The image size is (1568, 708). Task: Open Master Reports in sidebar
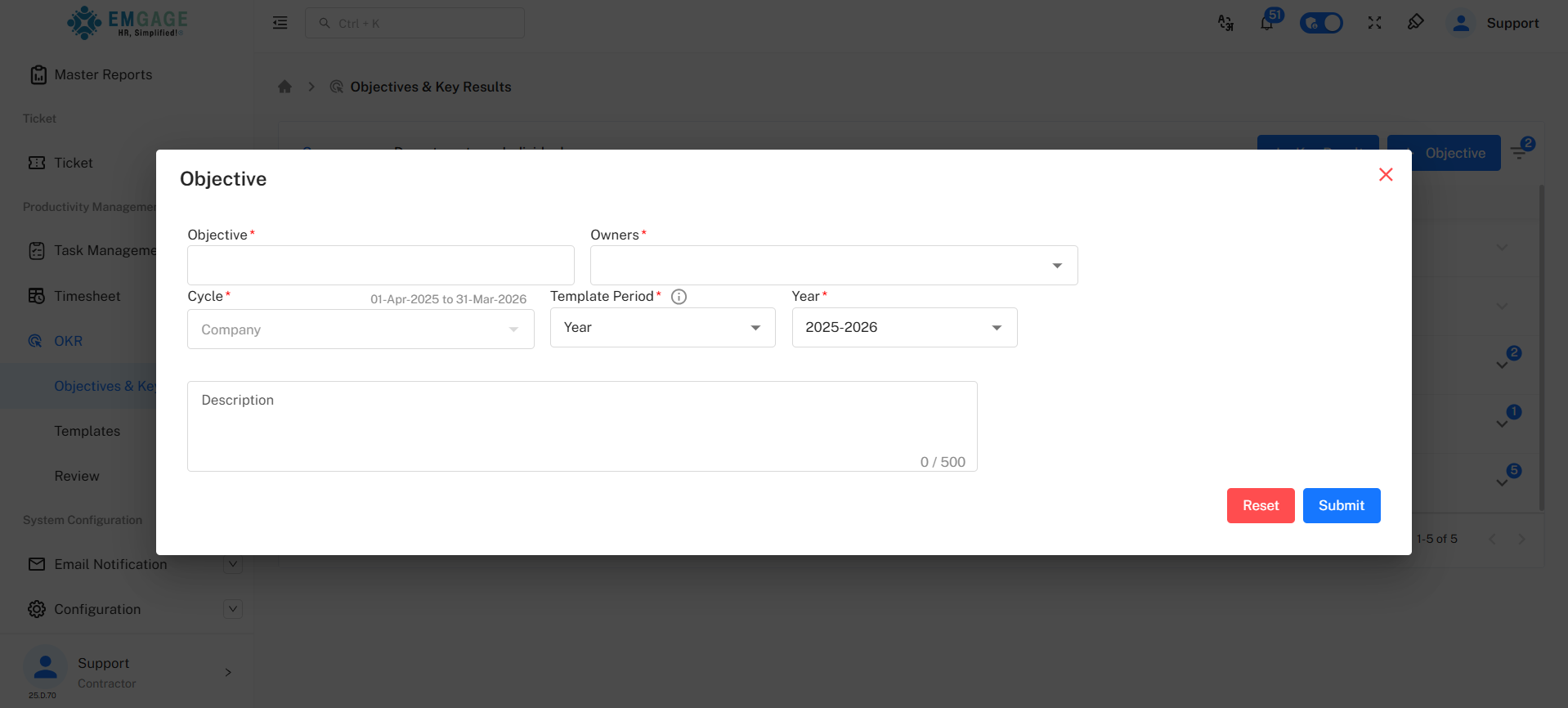(x=103, y=74)
